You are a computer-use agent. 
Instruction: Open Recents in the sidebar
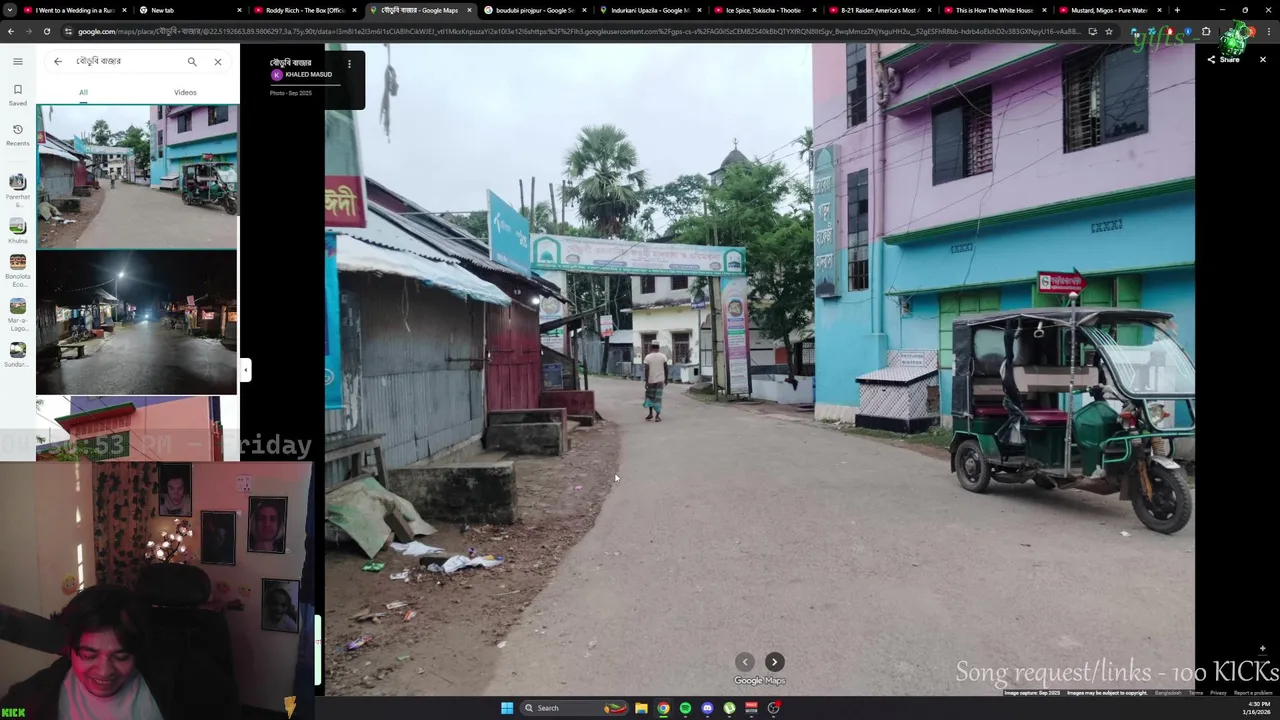coord(17,135)
